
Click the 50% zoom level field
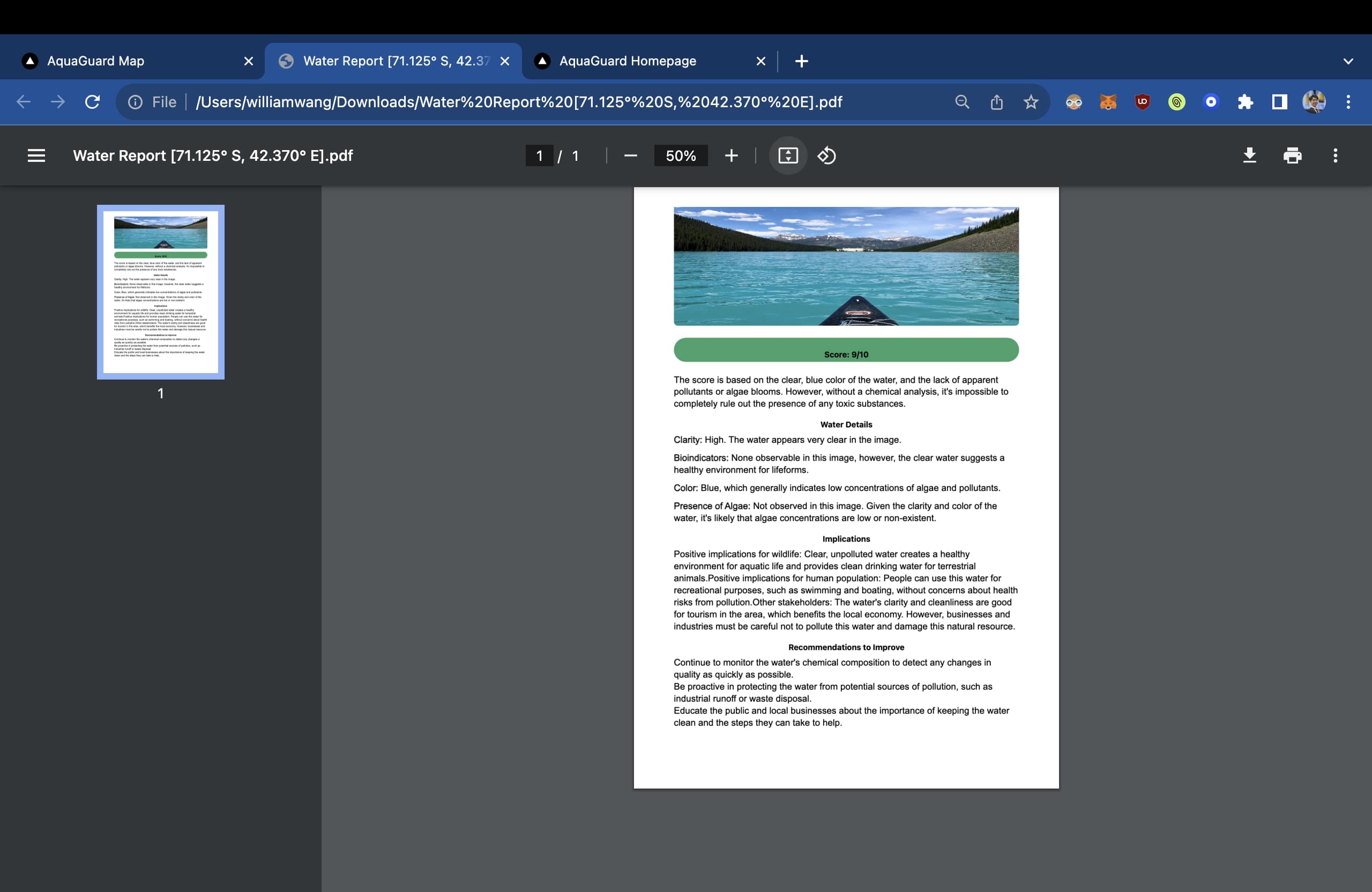tap(680, 155)
